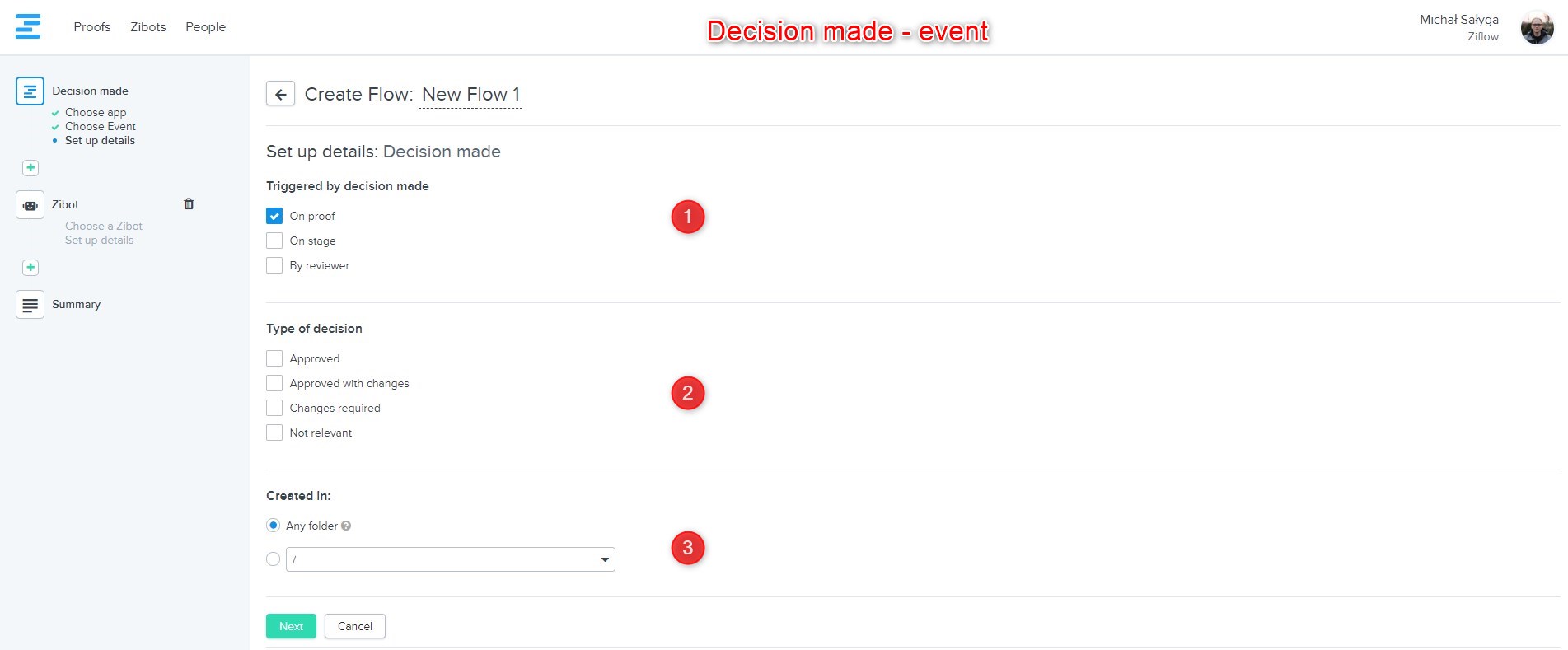This screenshot has width=1568, height=650.
Task: Uncheck the On proof checkbox
Action: click(x=274, y=216)
